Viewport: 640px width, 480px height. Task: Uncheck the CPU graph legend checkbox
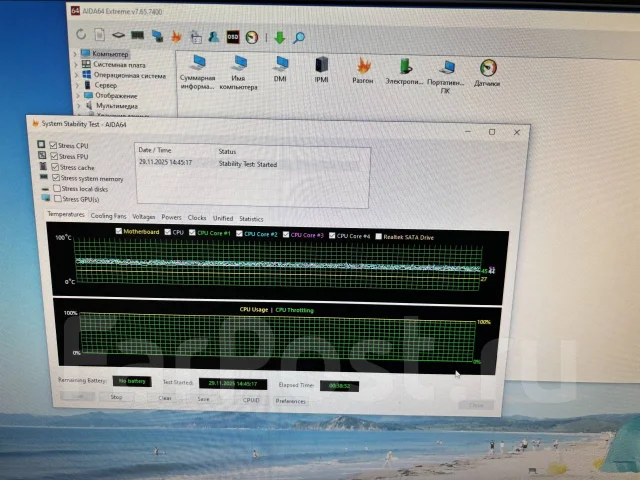click(167, 232)
